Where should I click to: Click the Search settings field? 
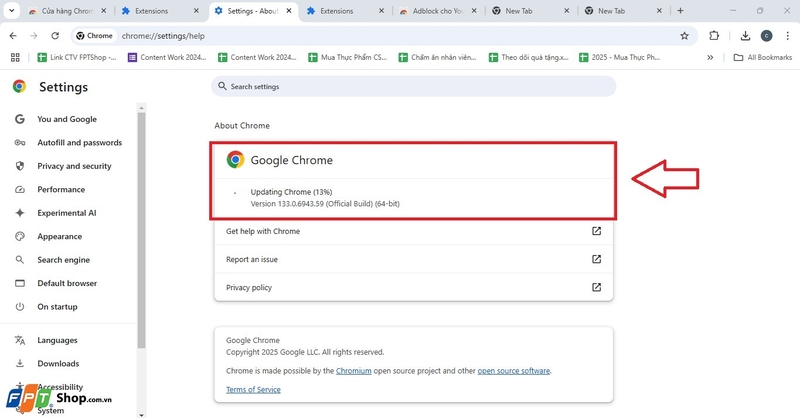coord(413,86)
